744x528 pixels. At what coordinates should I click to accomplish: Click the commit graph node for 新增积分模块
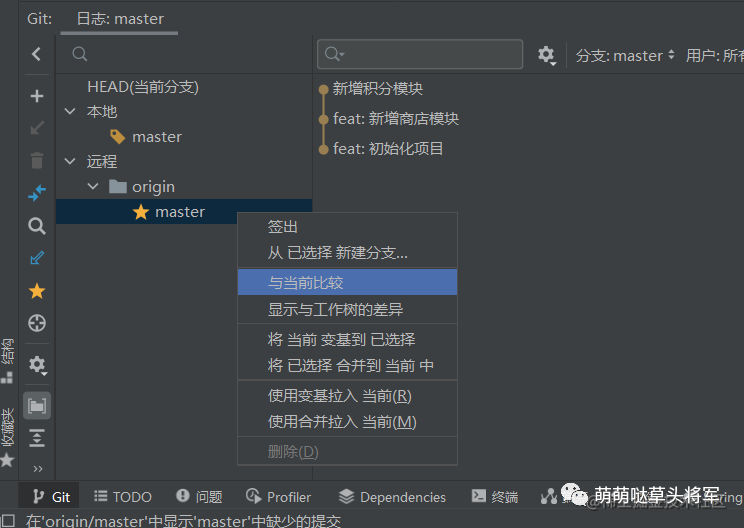324,89
